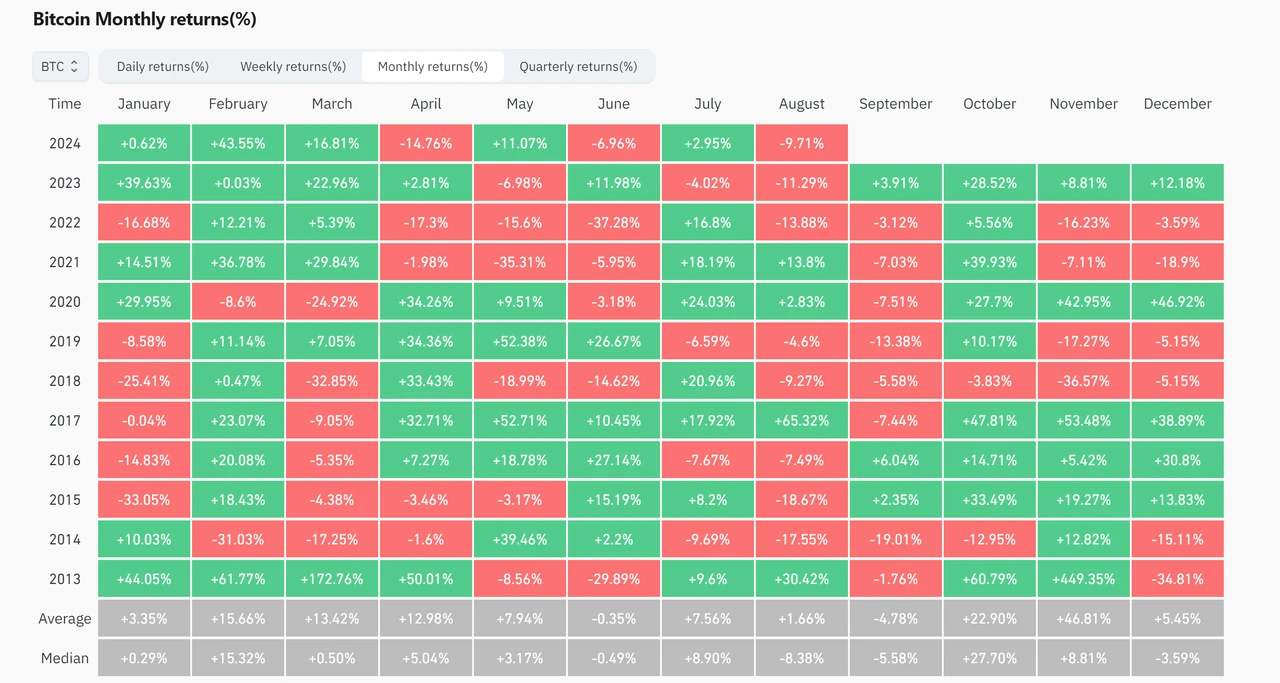Screen dimensions: 1280x683
Task: Click the May 2021 -35.31% cell
Action: coord(520,262)
